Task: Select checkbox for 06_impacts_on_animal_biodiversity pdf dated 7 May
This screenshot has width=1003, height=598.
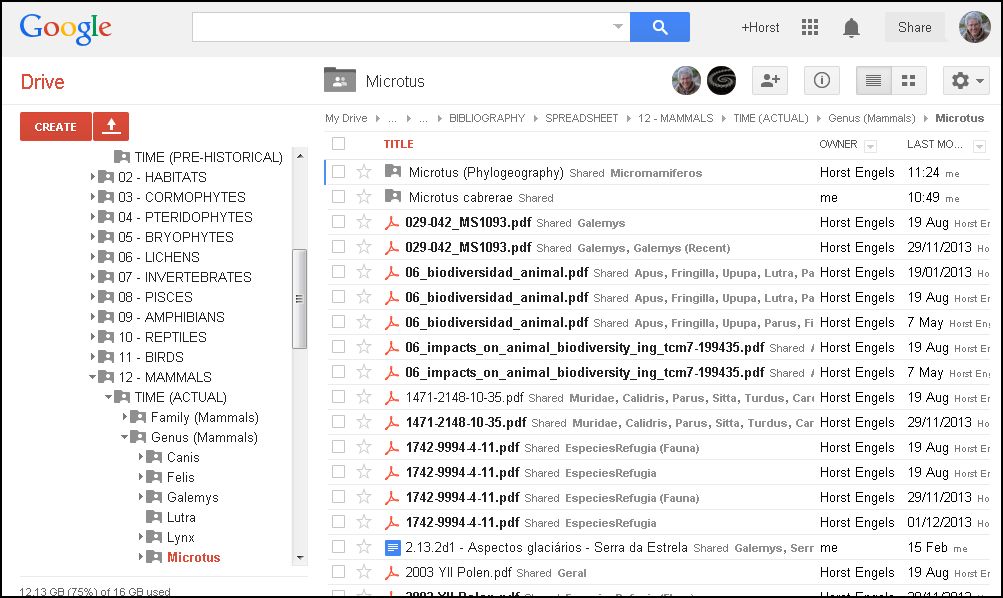Action: [338, 372]
